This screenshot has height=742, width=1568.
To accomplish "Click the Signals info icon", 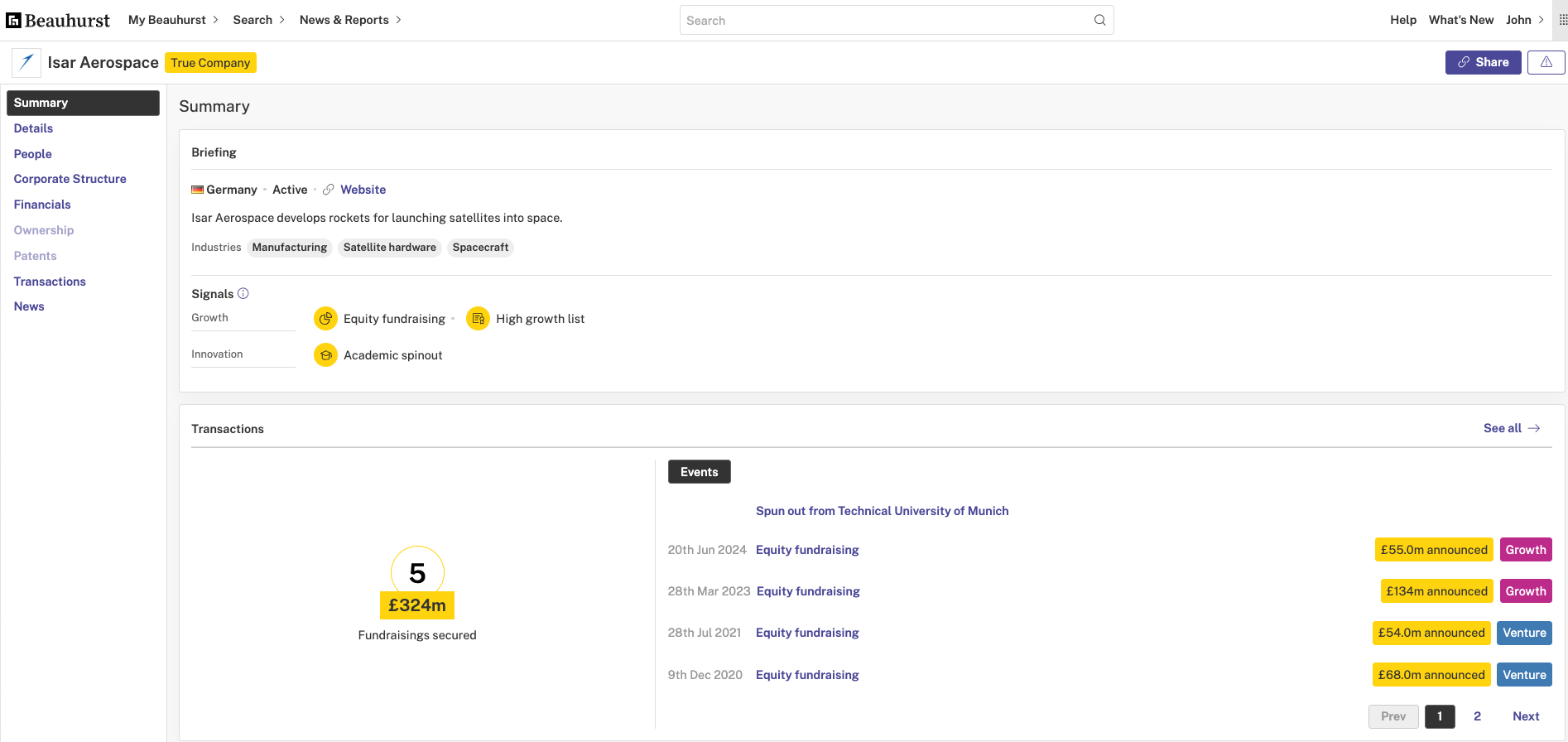I will (243, 293).
